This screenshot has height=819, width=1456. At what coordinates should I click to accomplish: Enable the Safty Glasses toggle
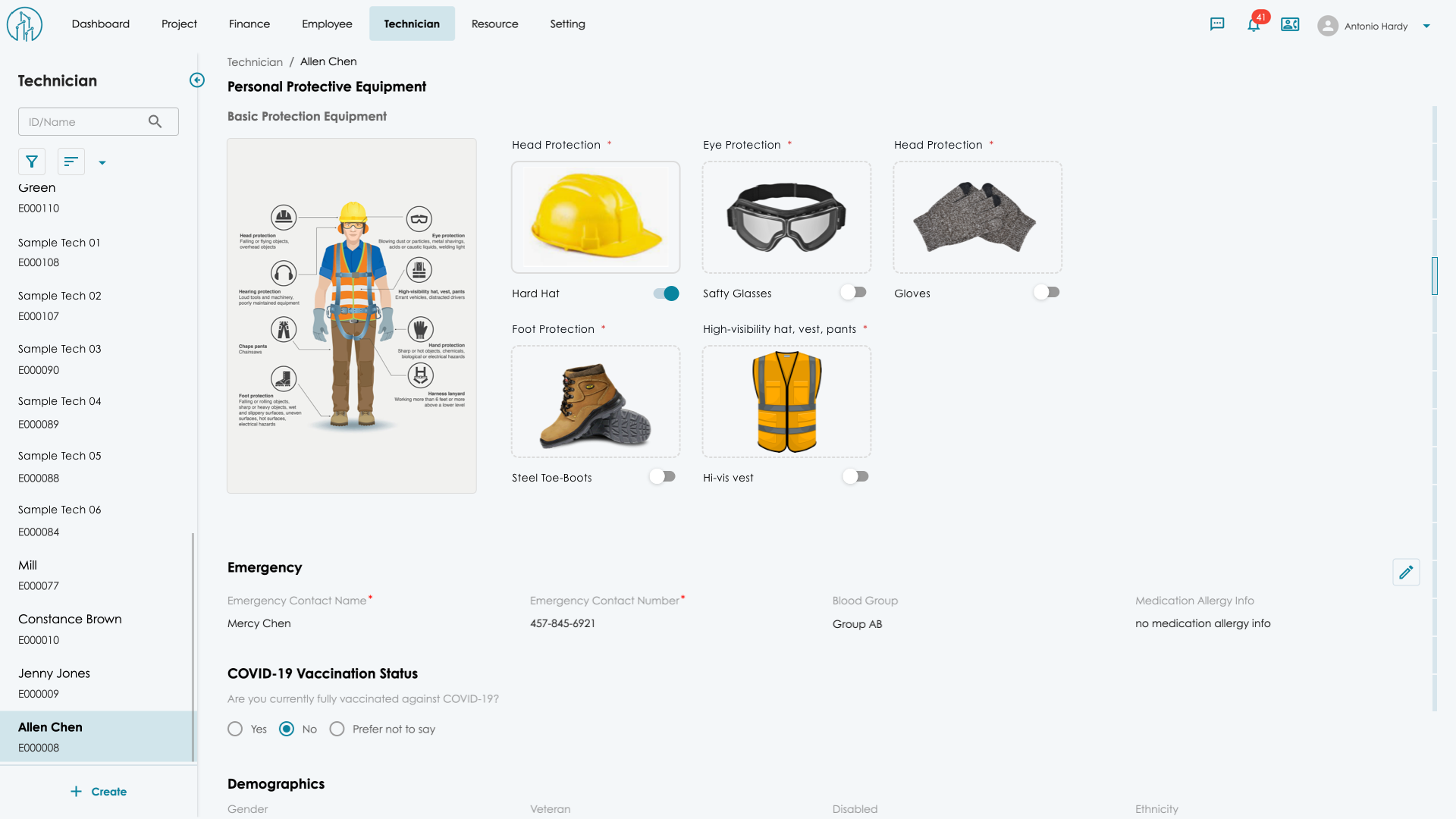[854, 293]
